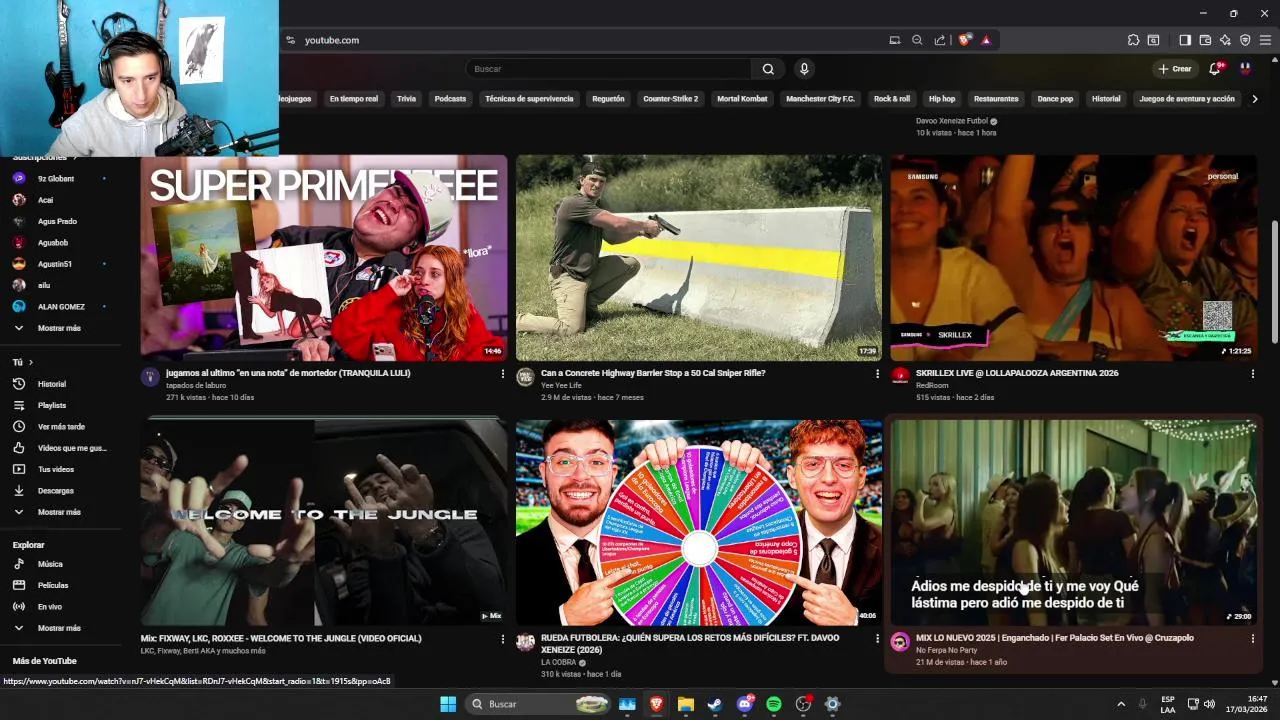Open the RUEDA FUTBOLERA video thumbnail
The height and width of the screenshot is (720, 1280).
click(699, 523)
